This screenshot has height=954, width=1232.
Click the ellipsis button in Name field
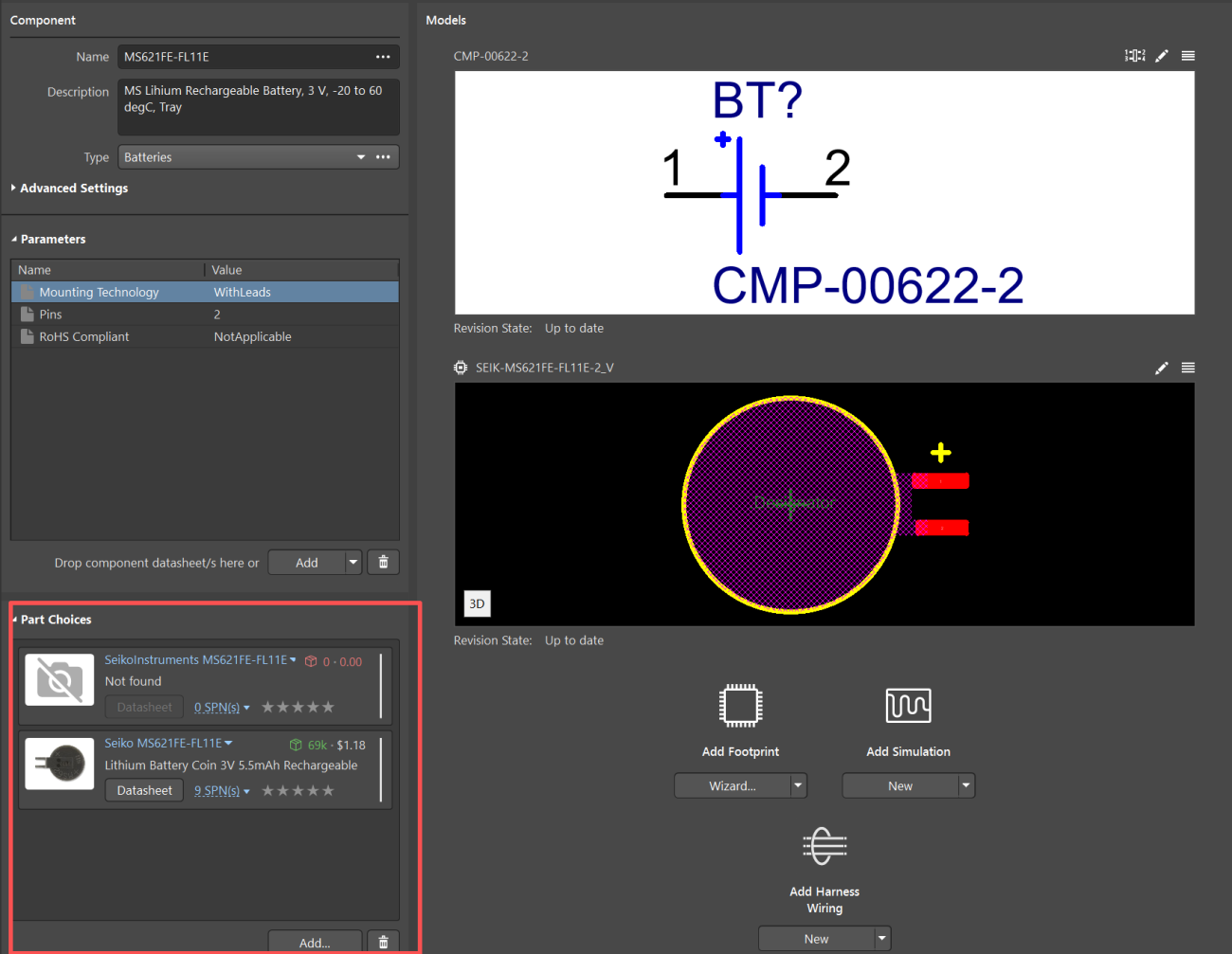pos(383,57)
